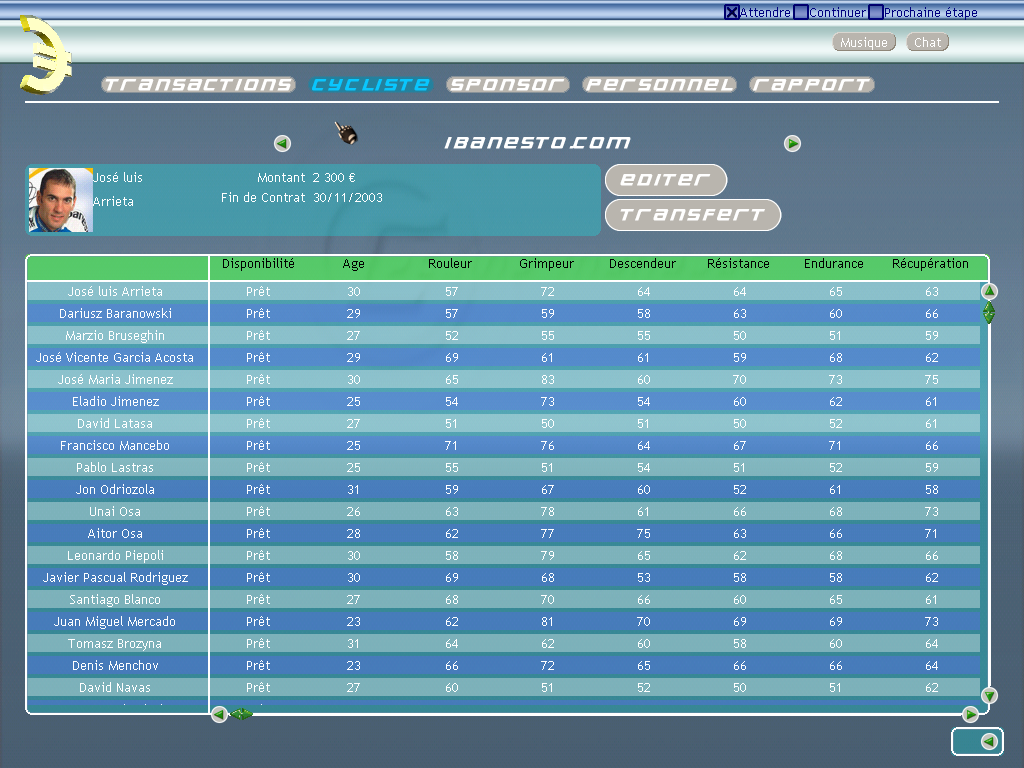
Task: Click the Musique button
Action: [x=864, y=42]
